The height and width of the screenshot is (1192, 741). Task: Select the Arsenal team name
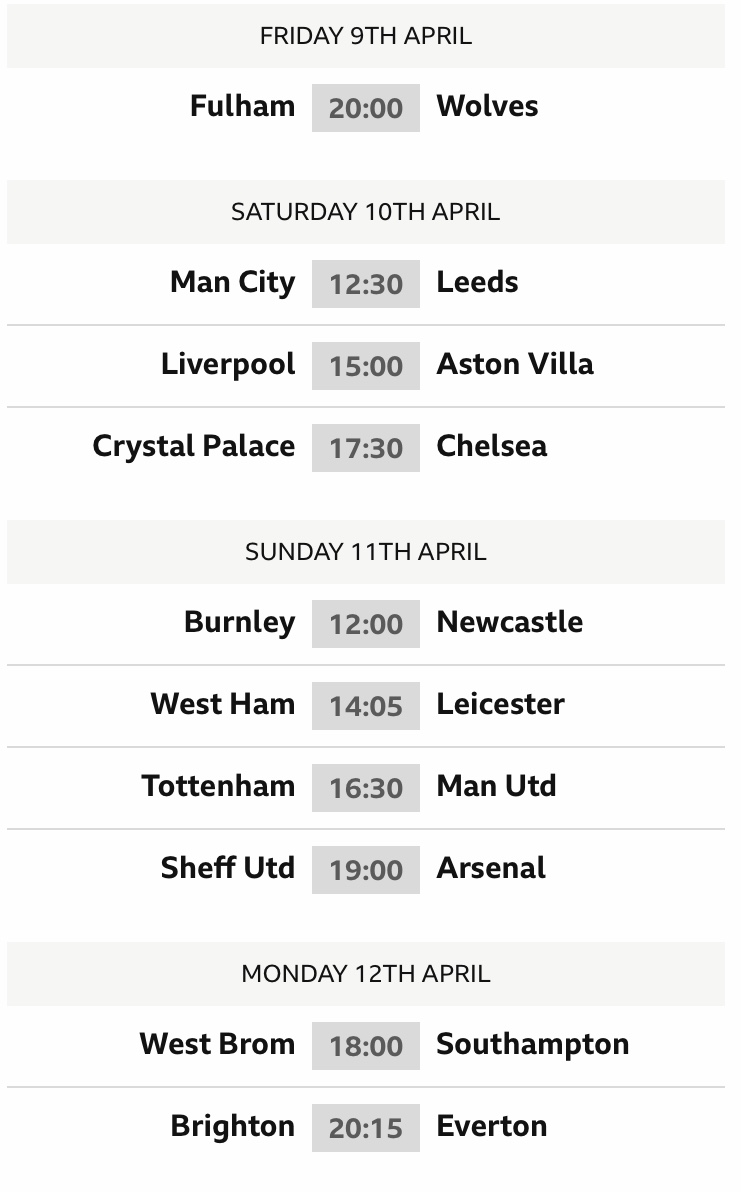coord(491,868)
